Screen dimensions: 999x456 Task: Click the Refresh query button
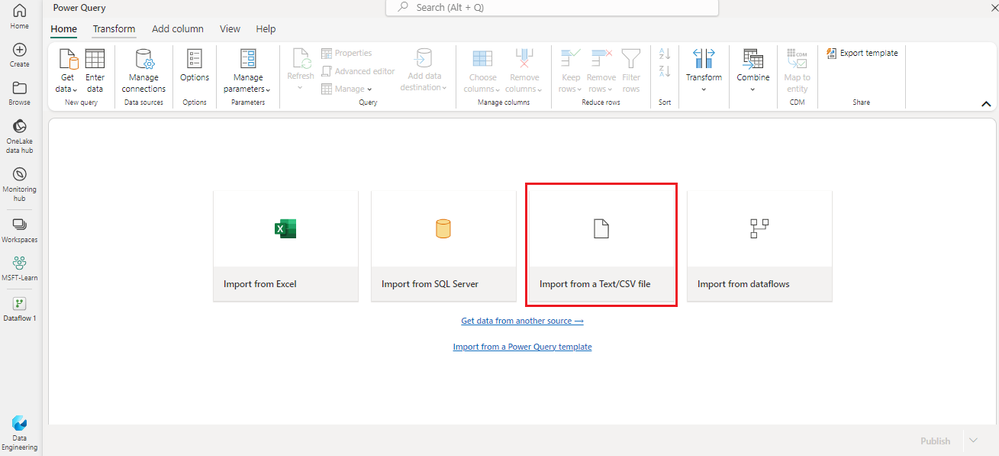(x=300, y=71)
